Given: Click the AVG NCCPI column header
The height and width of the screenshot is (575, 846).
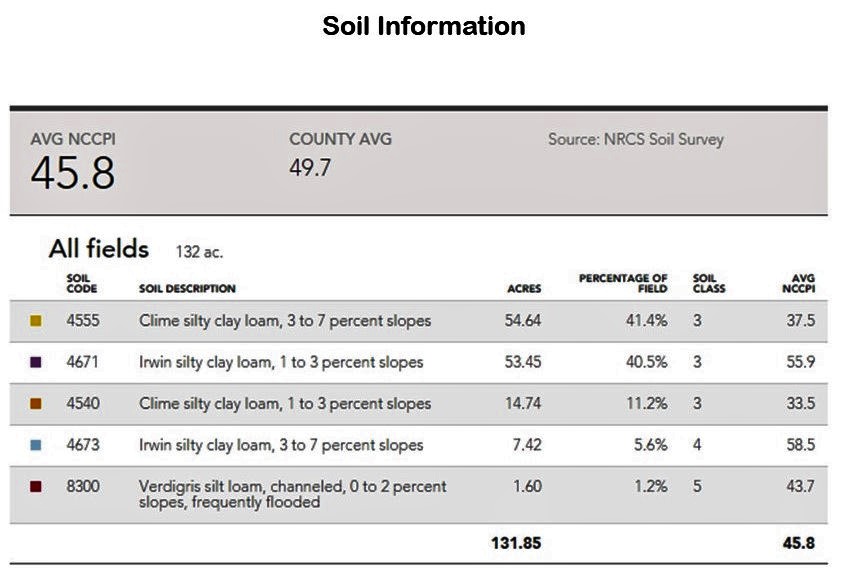Looking at the screenshot, I should [799, 284].
